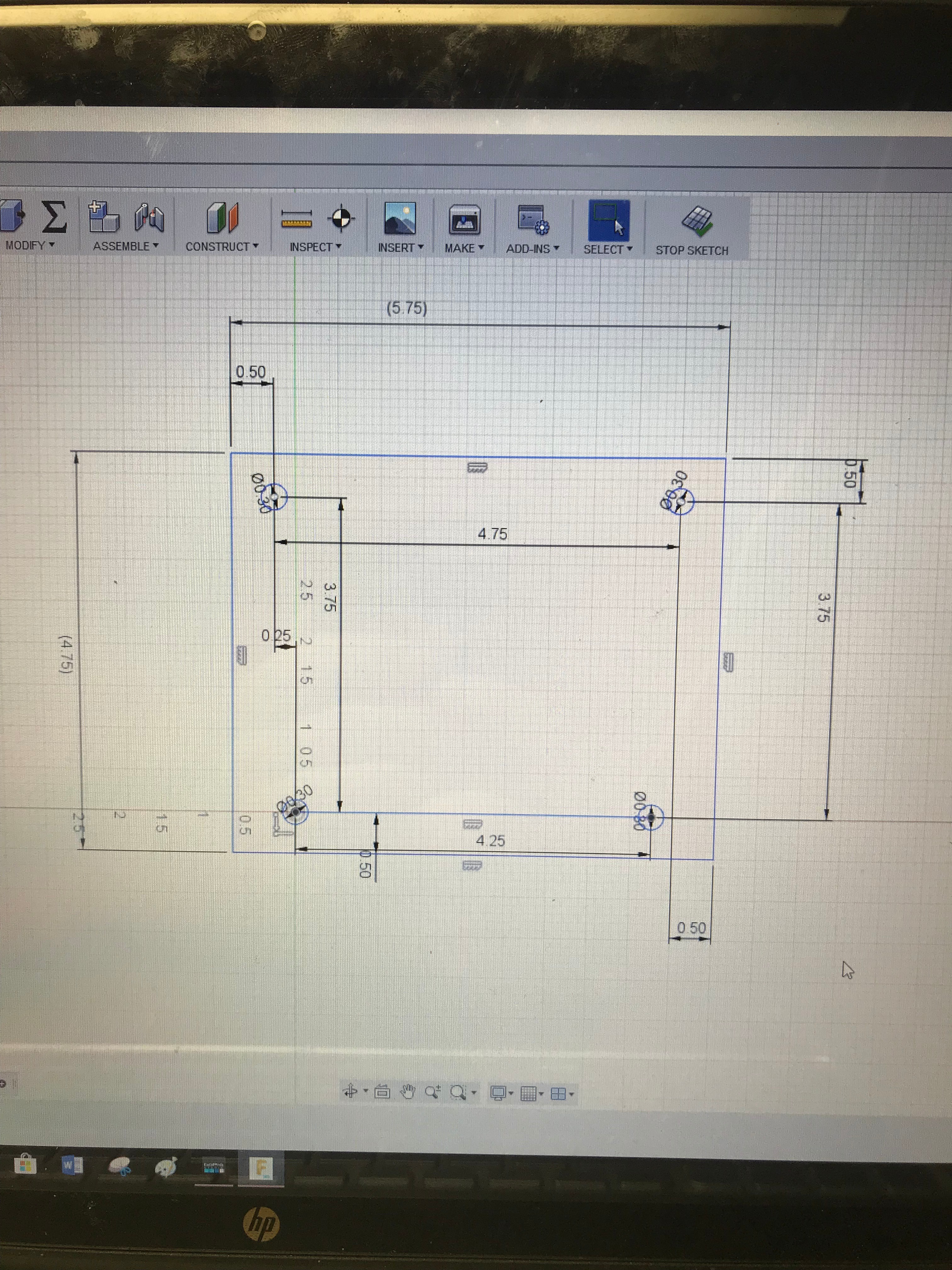Expand the Grid and Snaps dropdown arrow
This screenshot has height=1270, width=952.
click(541, 1094)
